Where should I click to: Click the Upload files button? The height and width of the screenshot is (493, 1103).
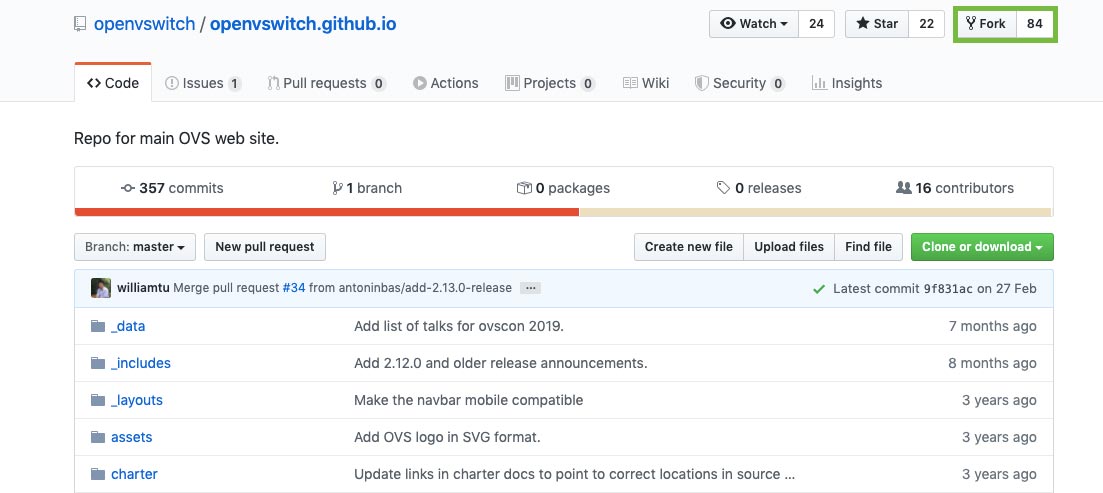click(789, 247)
